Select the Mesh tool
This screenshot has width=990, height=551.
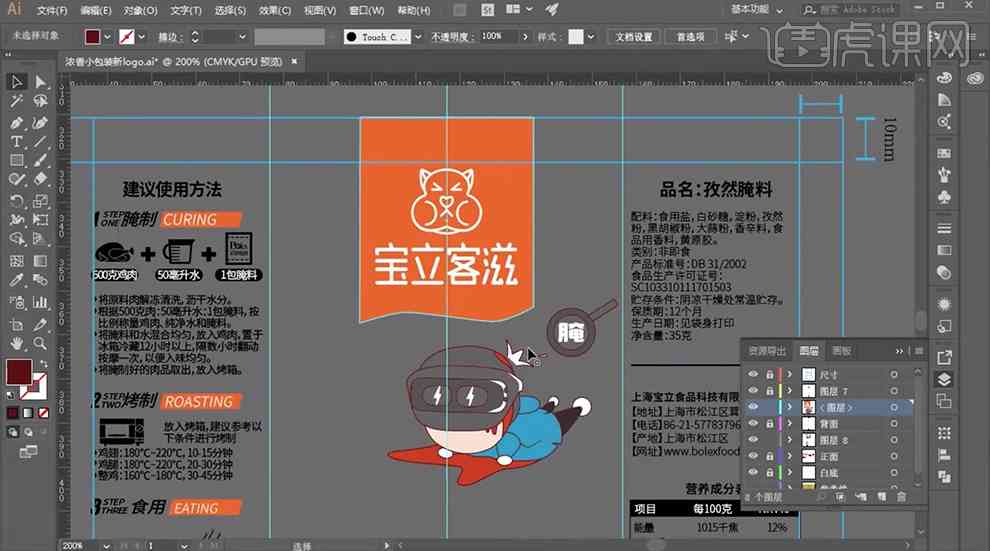tap(16, 260)
